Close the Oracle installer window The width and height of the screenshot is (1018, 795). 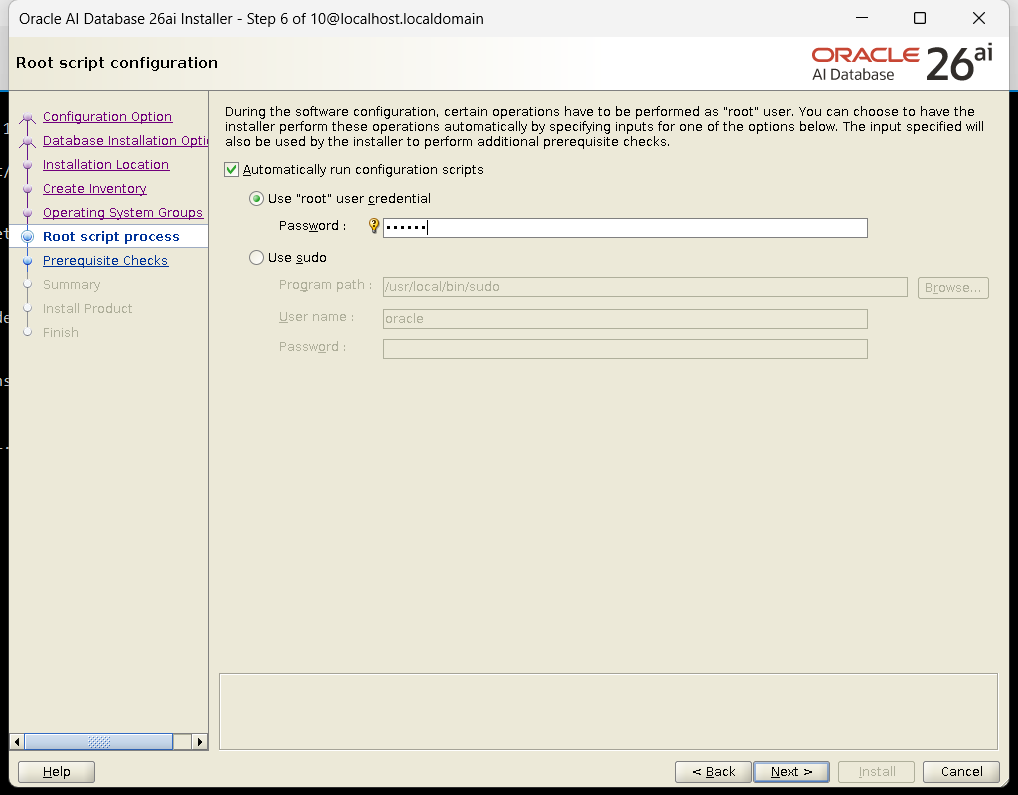click(x=979, y=18)
